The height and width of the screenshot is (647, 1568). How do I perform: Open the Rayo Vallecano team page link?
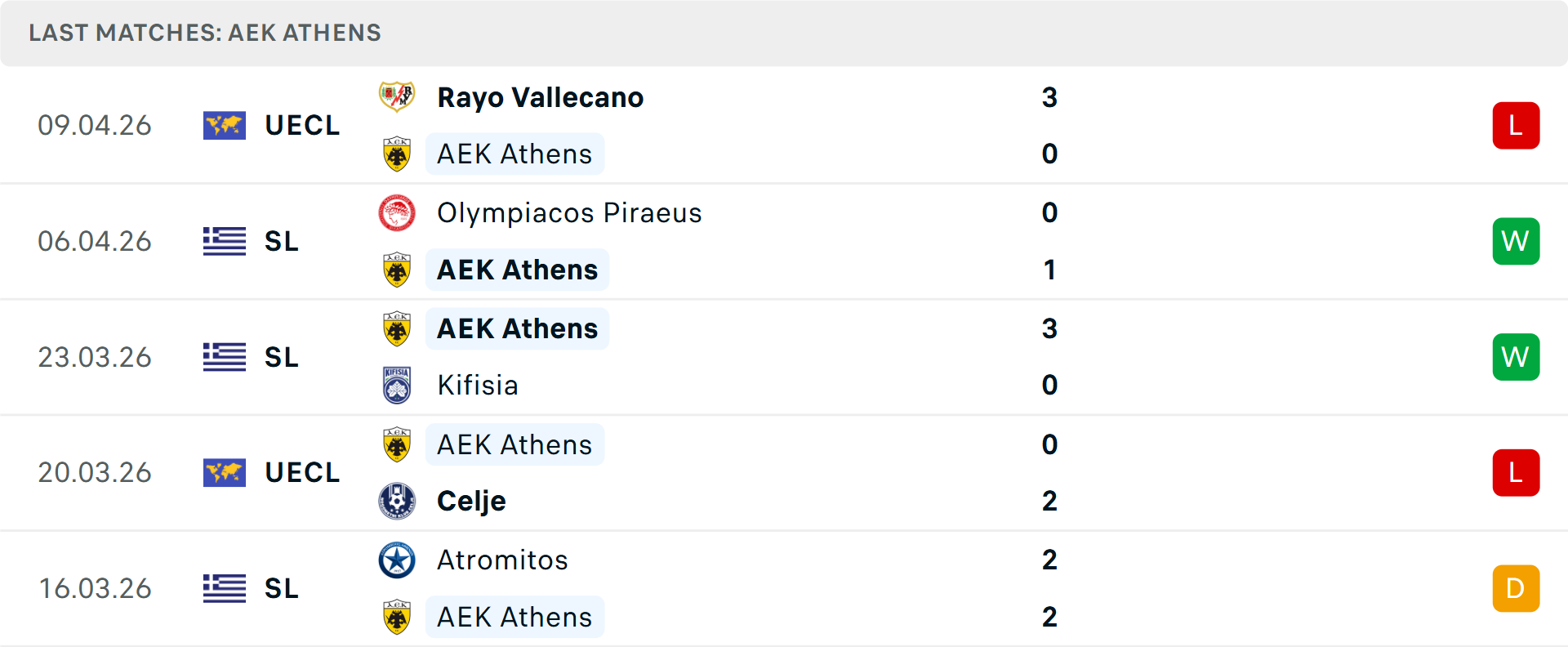pyautogui.click(x=541, y=97)
